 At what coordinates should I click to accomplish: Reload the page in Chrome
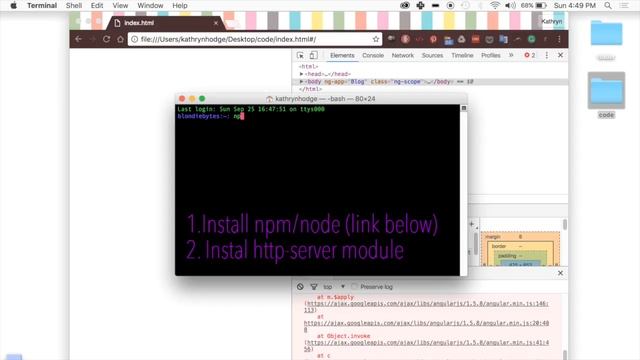107,39
